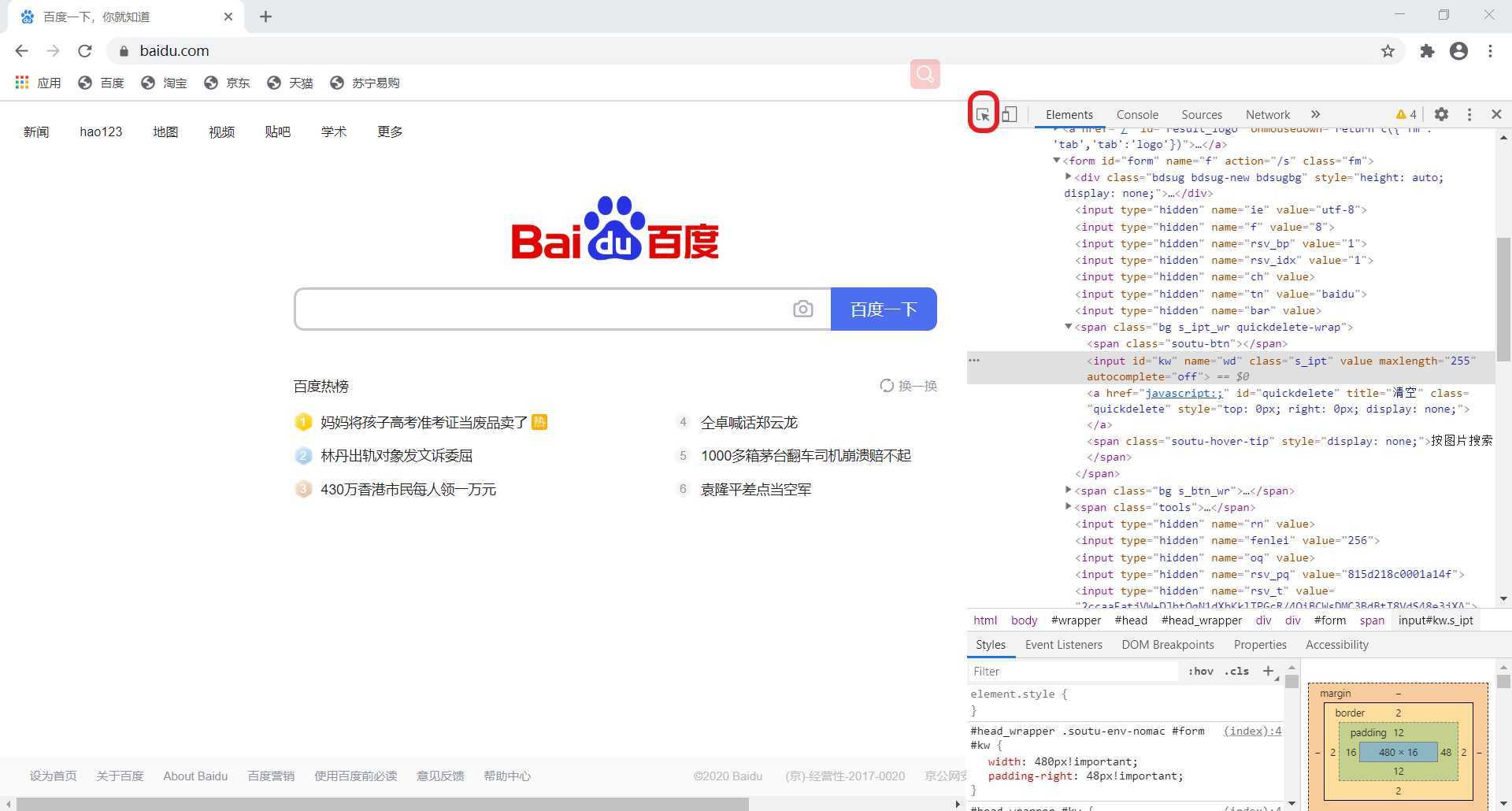Open hot item 袁隆平差点当空军
Viewport: 1512px width, 811px height.
pyautogui.click(x=756, y=490)
